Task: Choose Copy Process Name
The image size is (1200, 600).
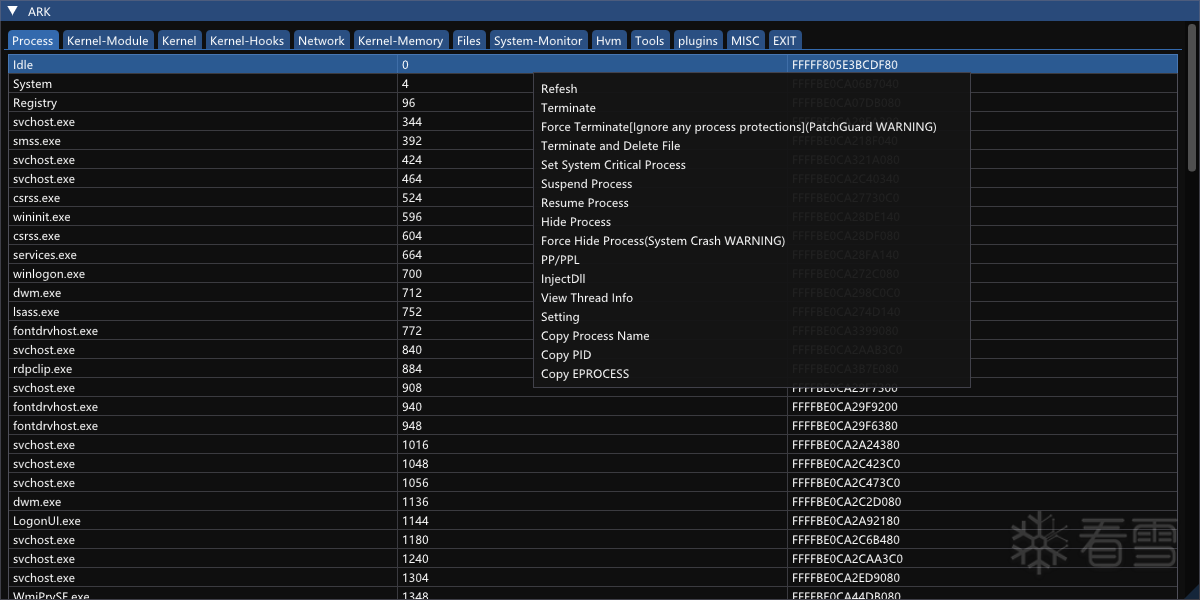Action: (x=595, y=336)
